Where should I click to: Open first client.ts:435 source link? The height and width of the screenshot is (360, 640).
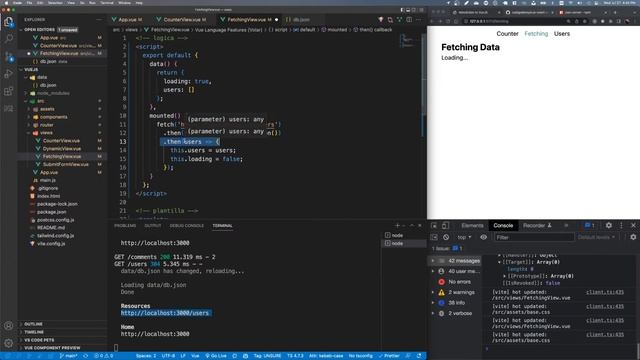(605, 292)
